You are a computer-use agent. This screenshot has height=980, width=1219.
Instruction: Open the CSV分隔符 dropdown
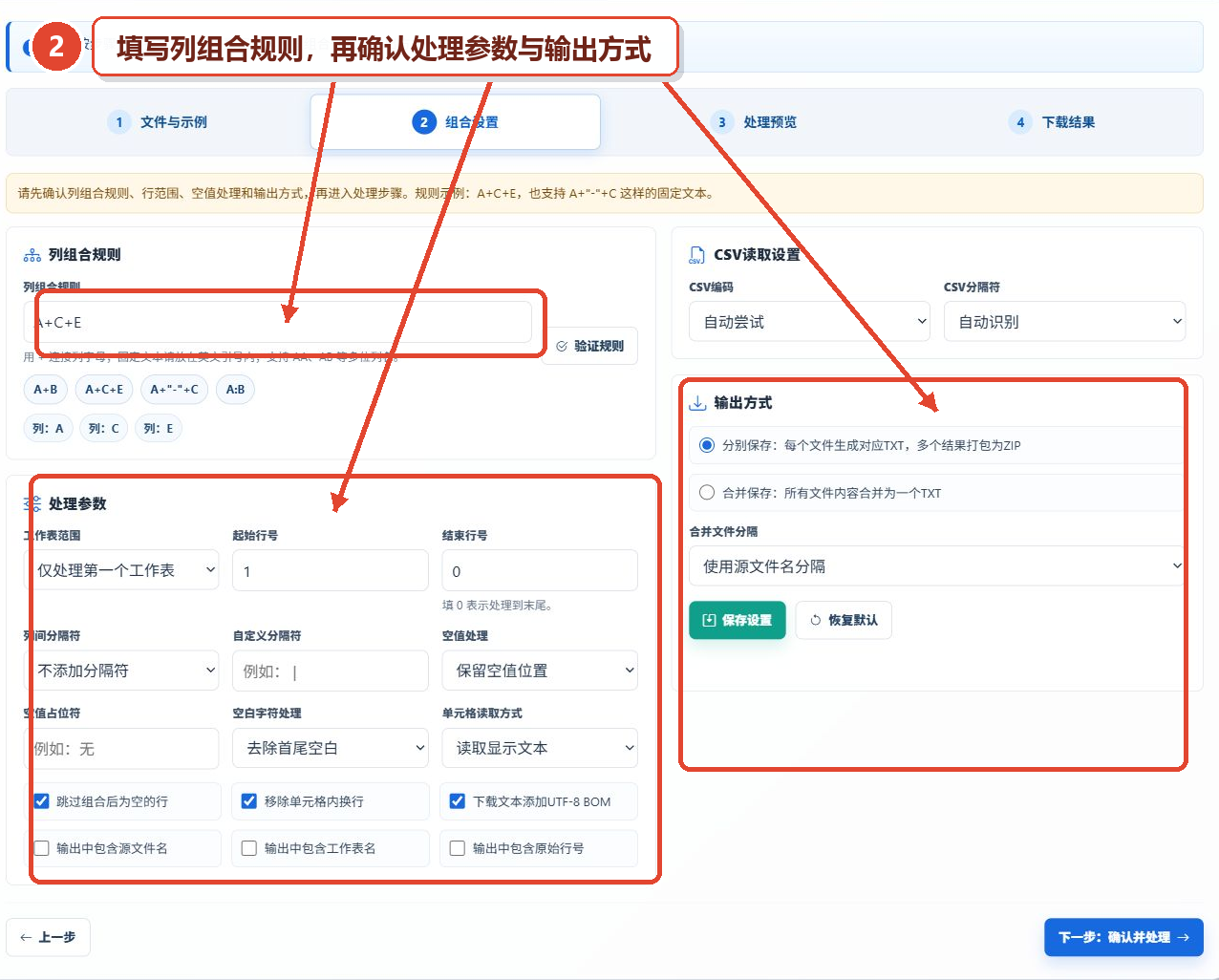tap(1064, 322)
